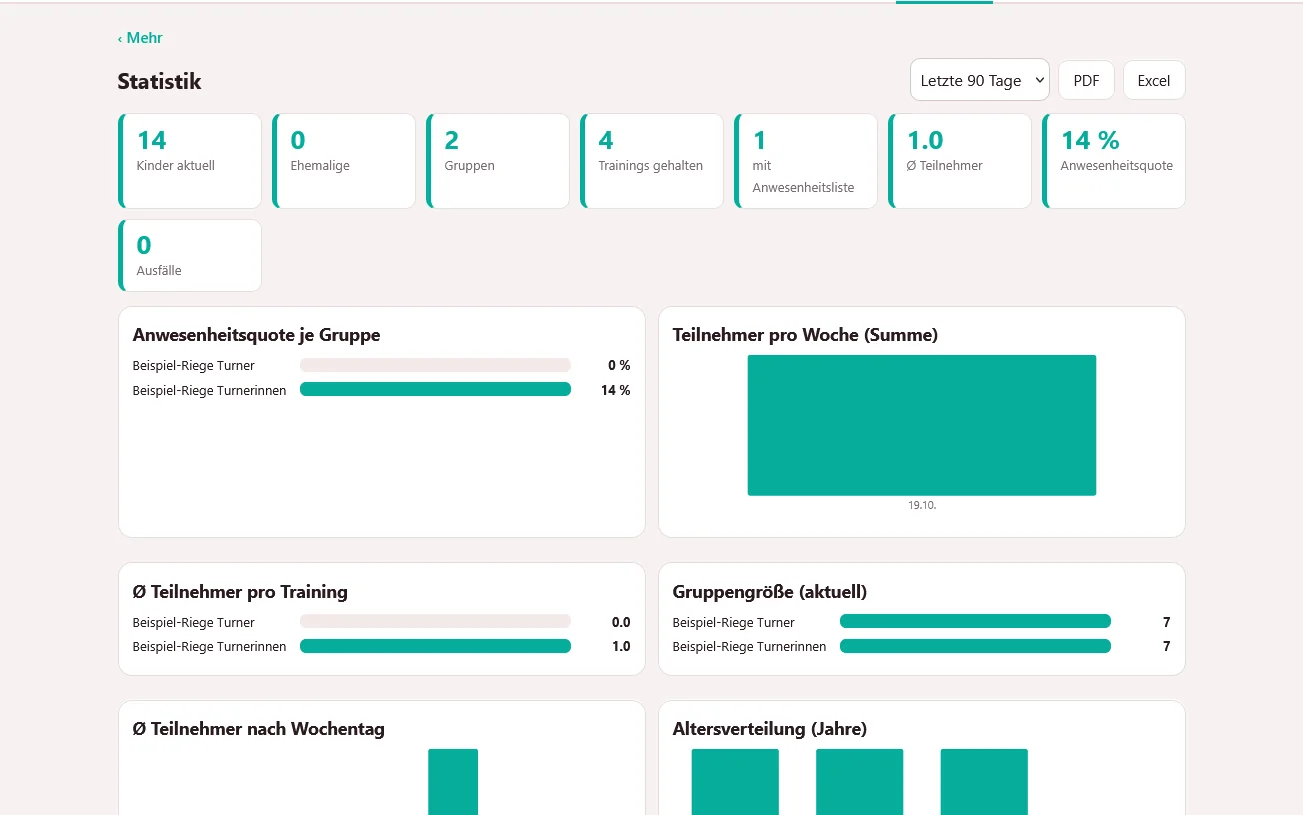
Task: Select the "Ehemalige" stat card
Action: click(x=344, y=161)
